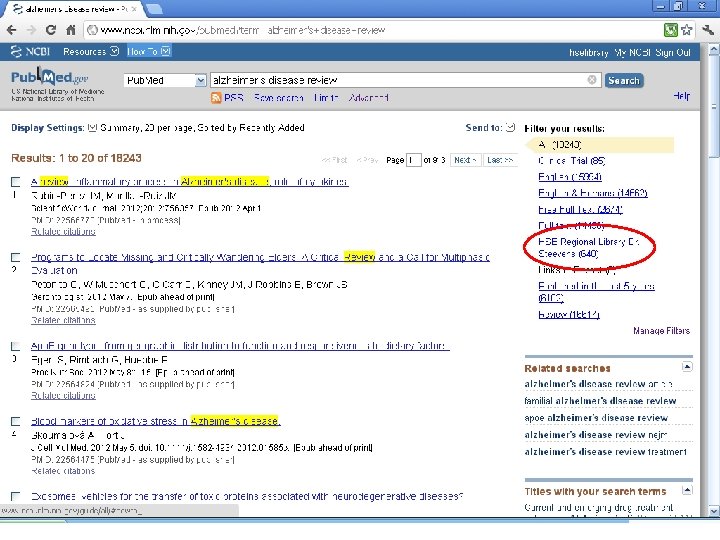This screenshot has height=540, width=720.
Task: Collapse the Related searches panel
Action: pyautogui.click(x=687, y=366)
